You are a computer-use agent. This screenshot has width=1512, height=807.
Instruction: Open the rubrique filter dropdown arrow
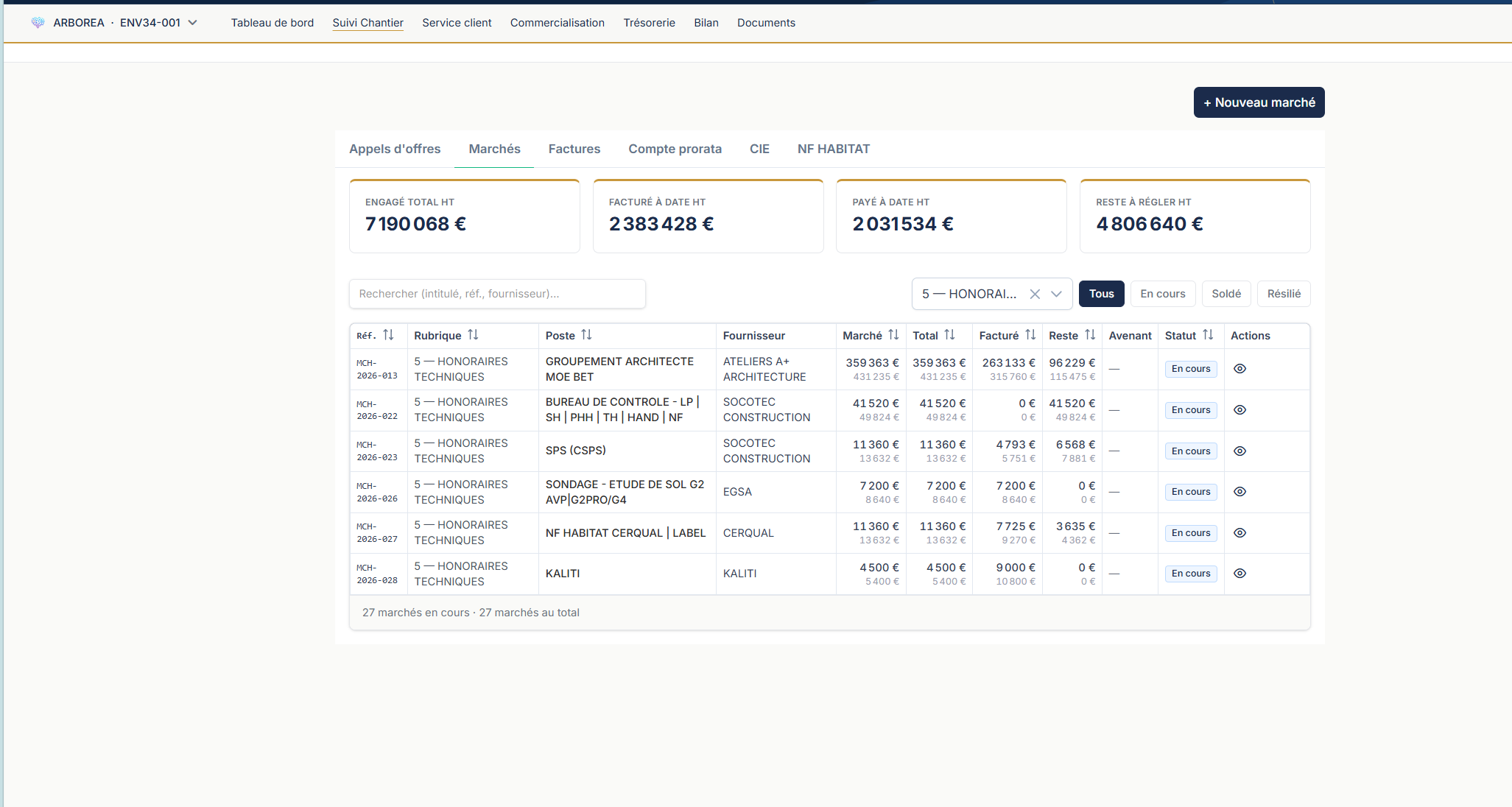[x=1056, y=294]
